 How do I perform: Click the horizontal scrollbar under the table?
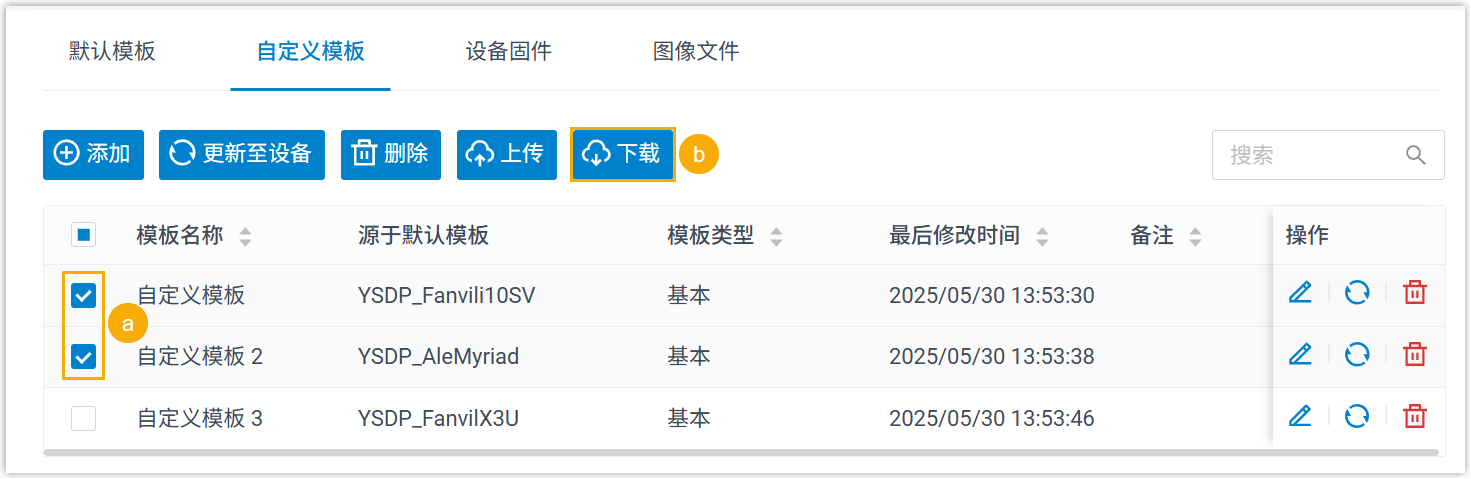coord(740,453)
